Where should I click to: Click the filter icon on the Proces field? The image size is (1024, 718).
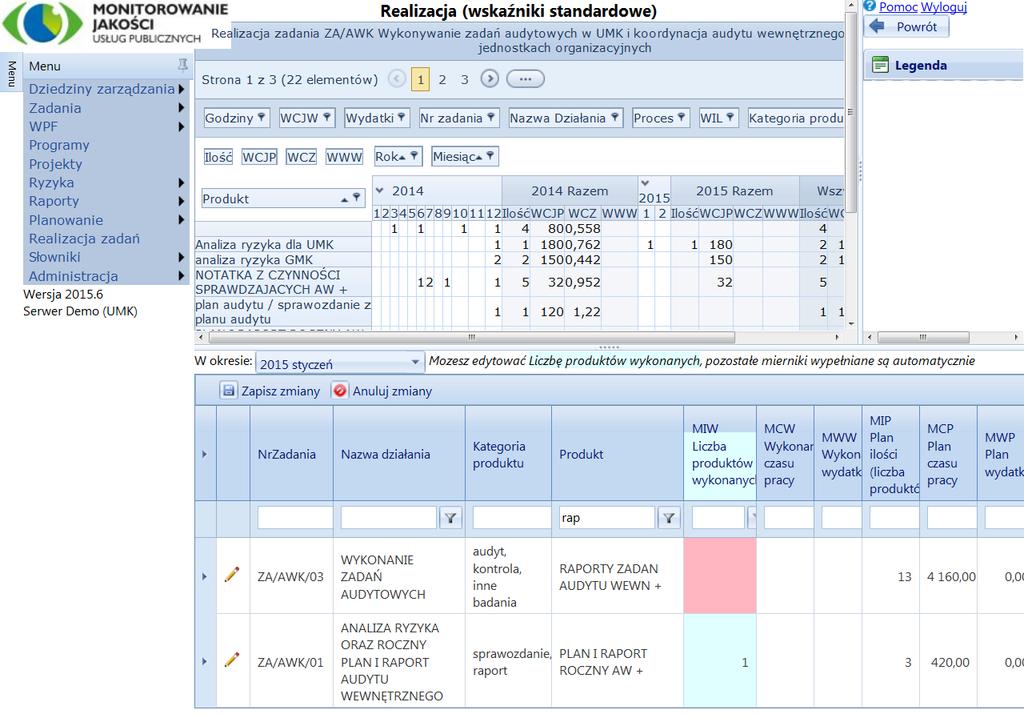point(681,118)
